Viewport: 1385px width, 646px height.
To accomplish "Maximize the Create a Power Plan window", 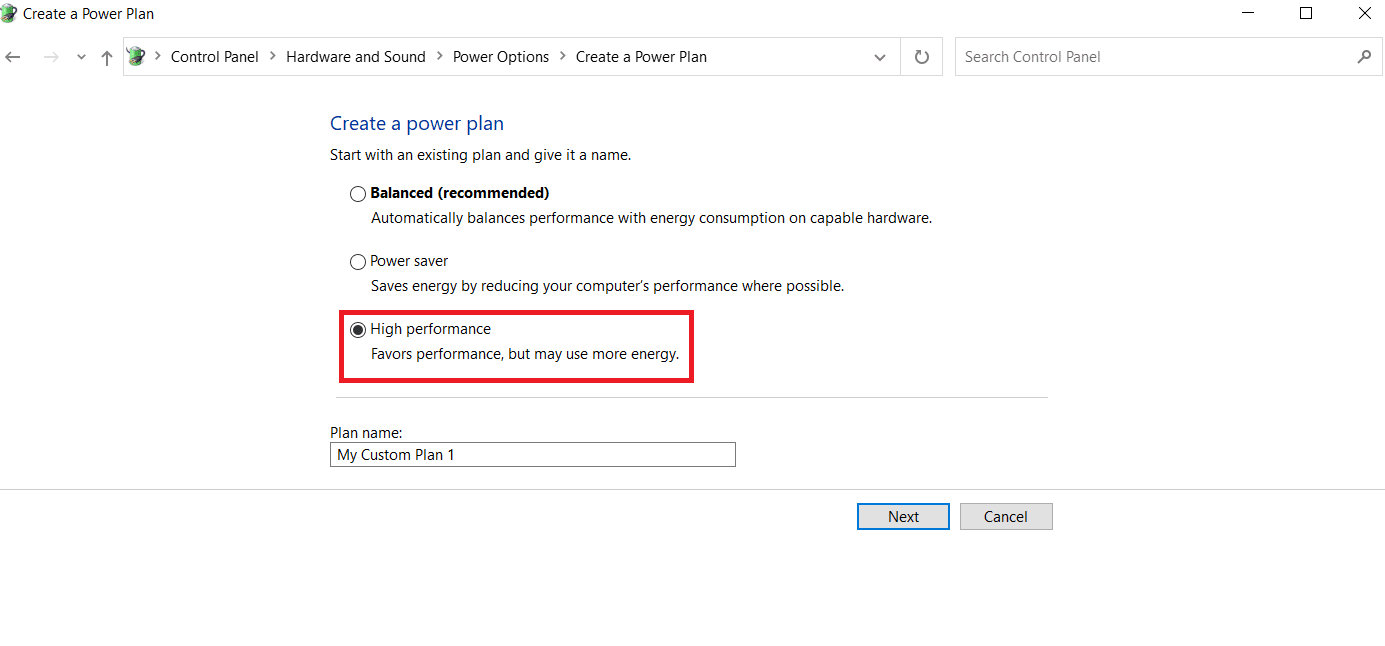I will [1306, 14].
